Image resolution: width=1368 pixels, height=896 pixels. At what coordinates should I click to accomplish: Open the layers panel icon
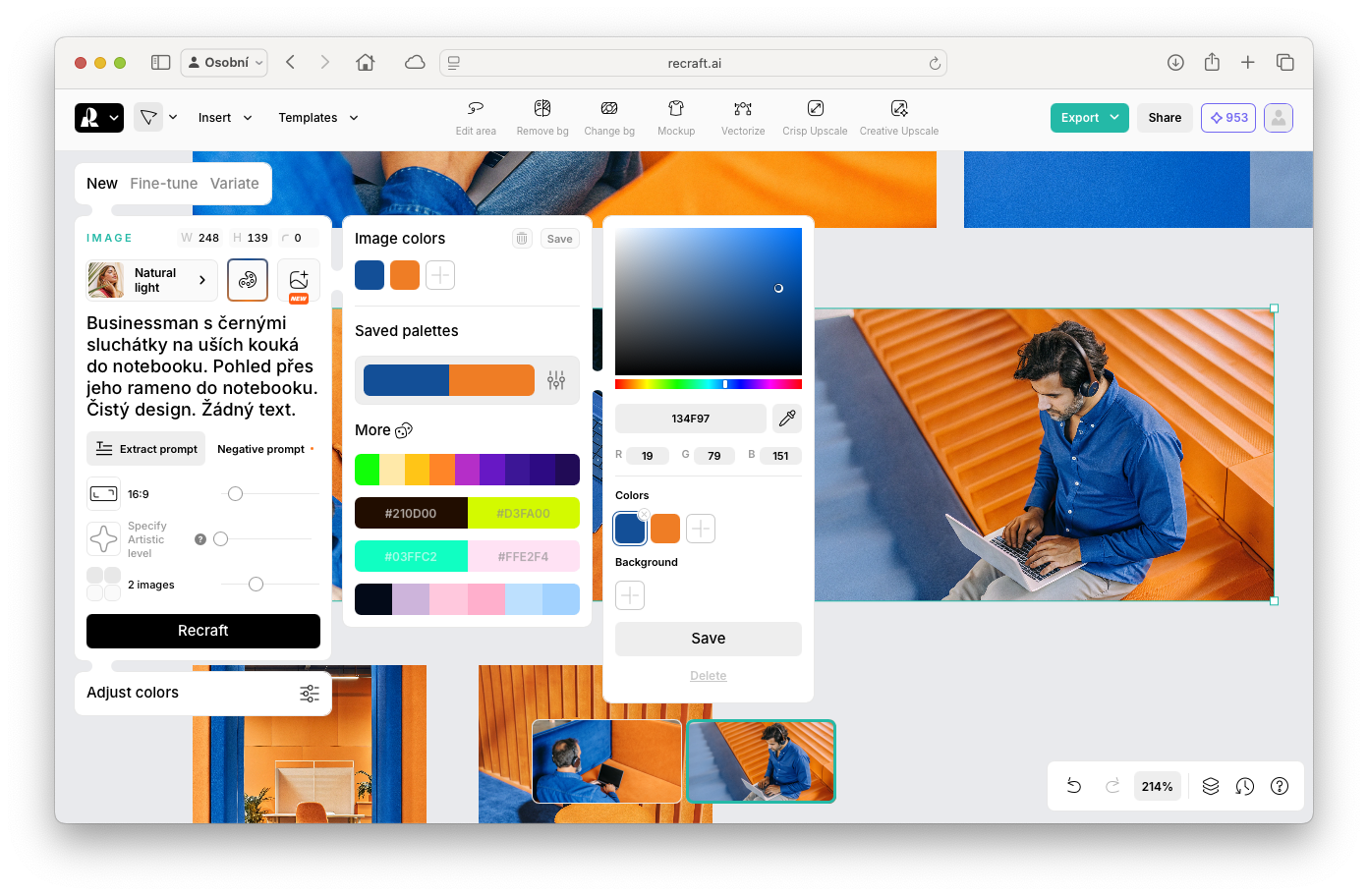coord(1211,786)
